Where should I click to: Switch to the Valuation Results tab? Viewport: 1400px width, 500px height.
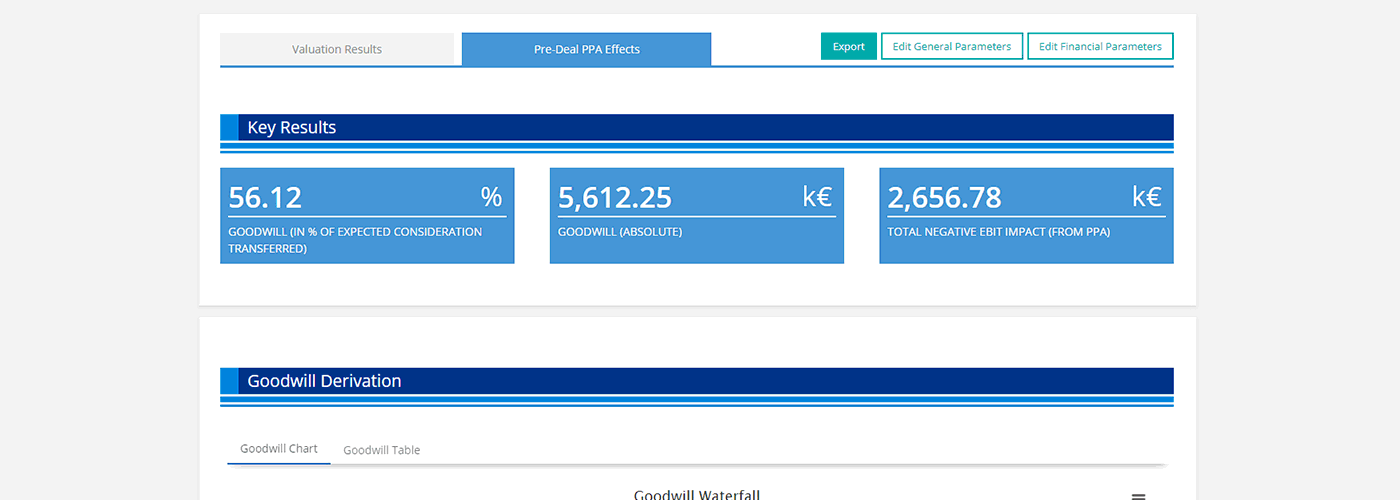click(337, 49)
